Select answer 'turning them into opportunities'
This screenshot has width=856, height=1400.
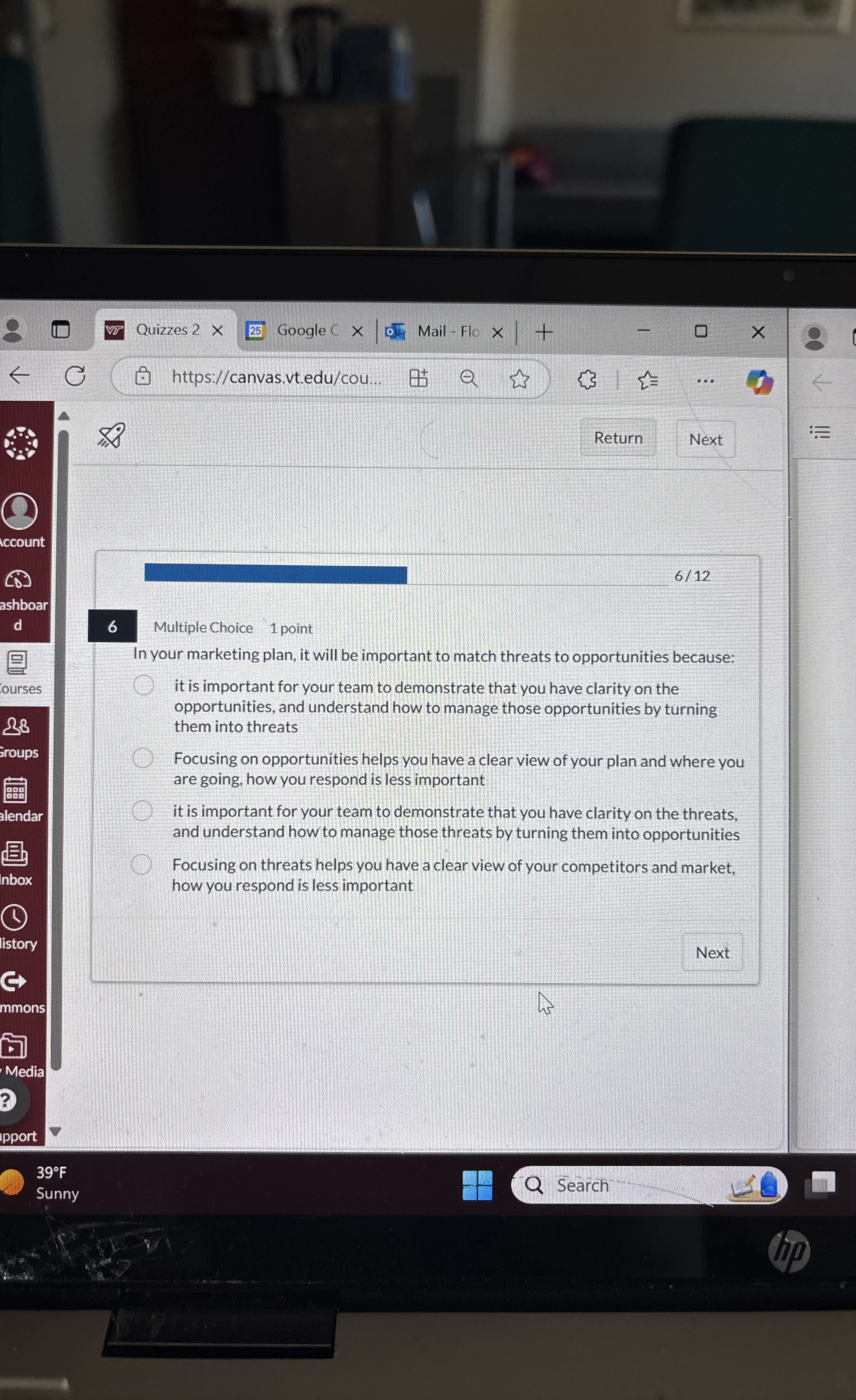[142, 811]
